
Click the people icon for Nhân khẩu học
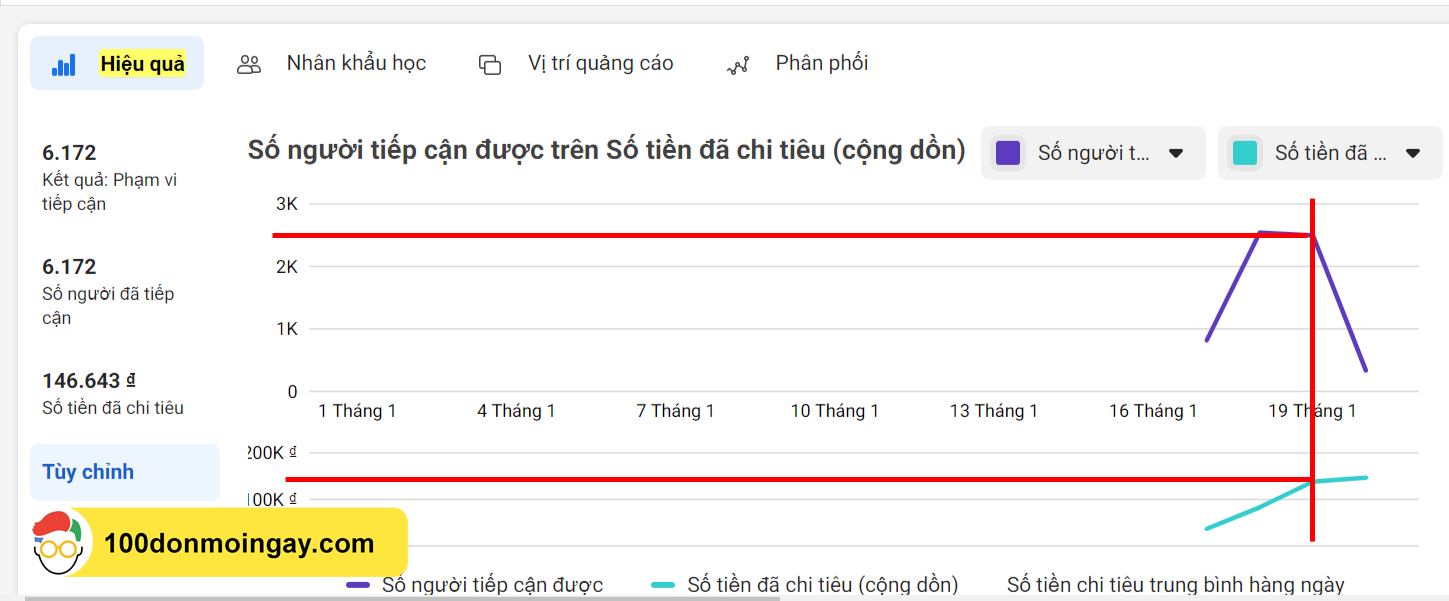coord(249,65)
